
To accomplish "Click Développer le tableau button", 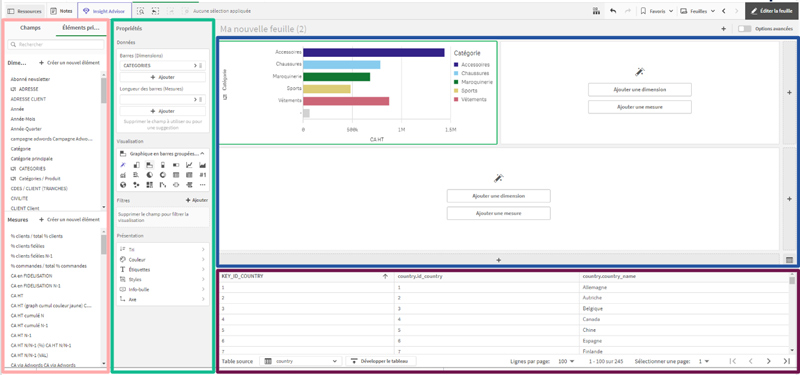I will (x=381, y=361).
